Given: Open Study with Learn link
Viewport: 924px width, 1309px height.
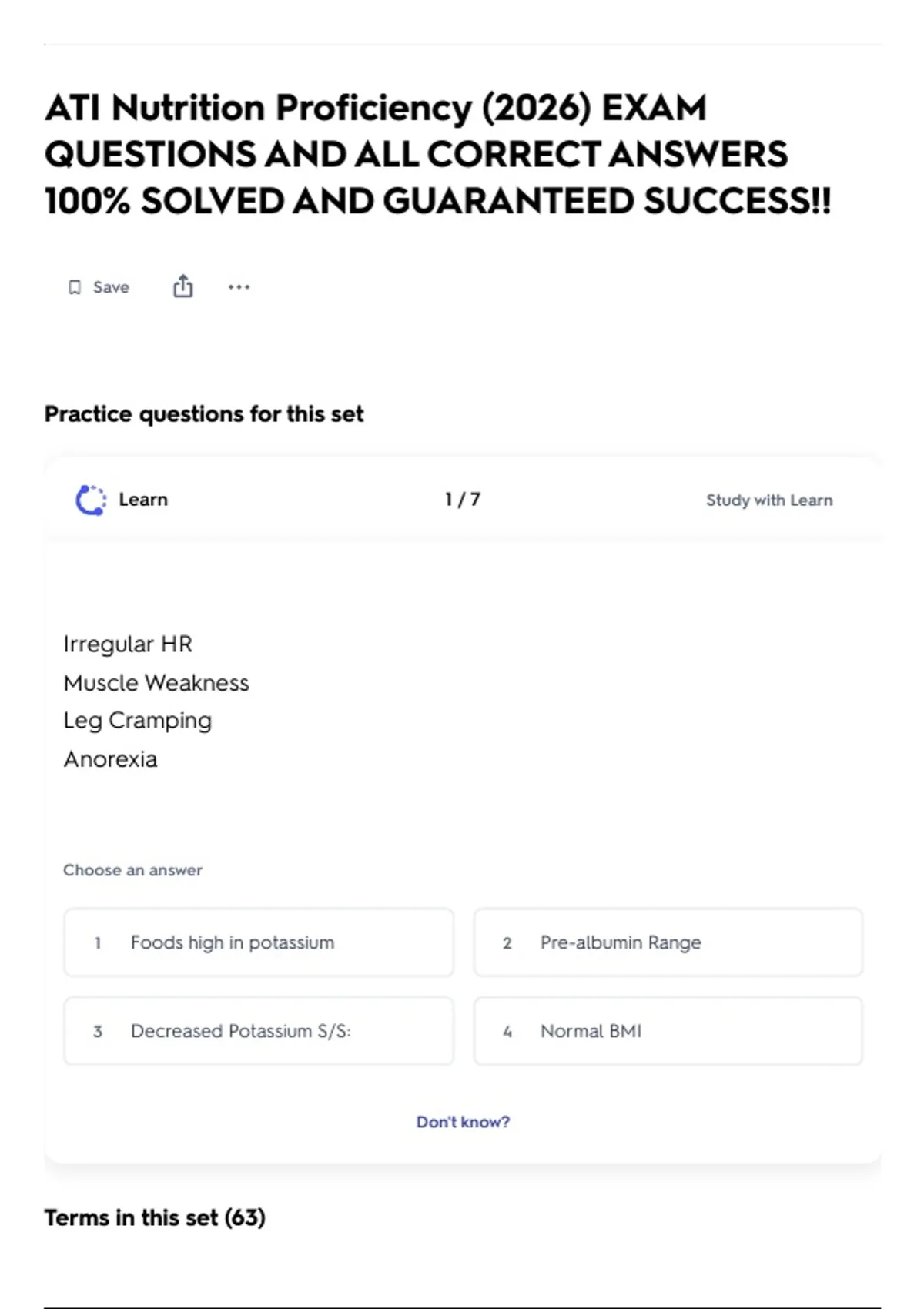Looking at the screenshot, I should coord(769,500).
